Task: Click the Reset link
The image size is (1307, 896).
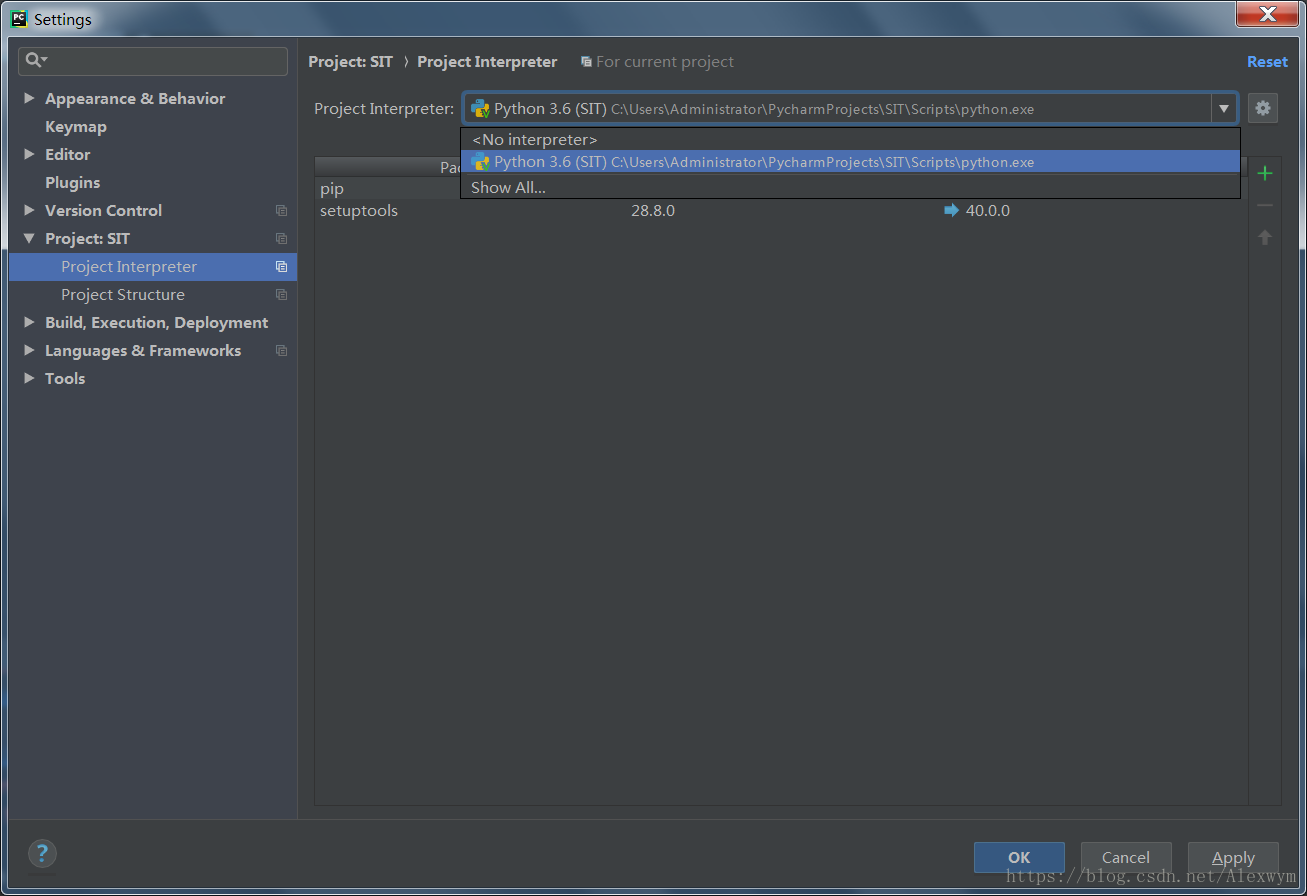Action: click(1267, 62)
